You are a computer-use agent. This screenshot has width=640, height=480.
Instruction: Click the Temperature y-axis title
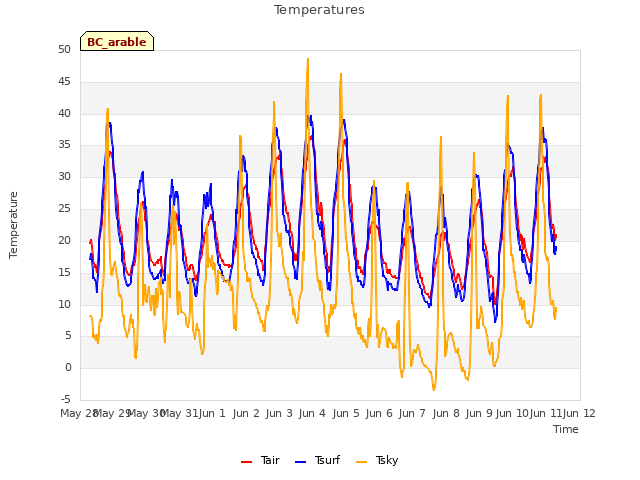[13, 225]
